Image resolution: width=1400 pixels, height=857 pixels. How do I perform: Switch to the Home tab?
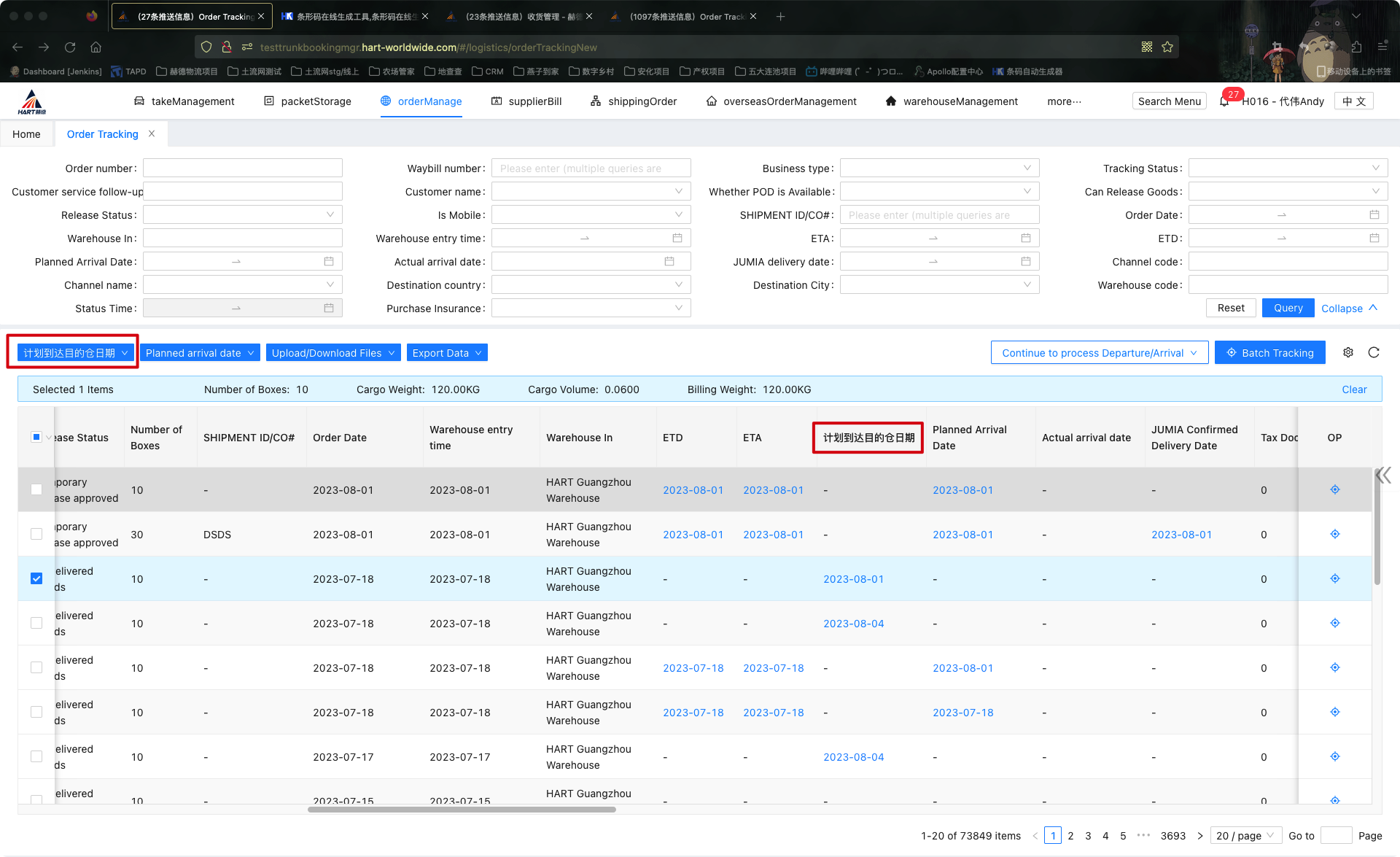click(26, 134)
